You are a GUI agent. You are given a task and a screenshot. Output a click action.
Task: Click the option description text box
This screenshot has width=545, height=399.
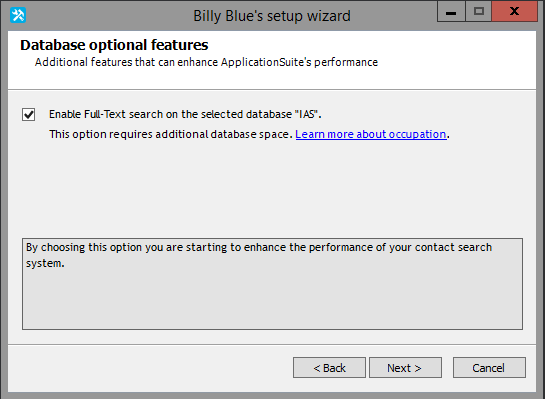click(x=272, y=284)
